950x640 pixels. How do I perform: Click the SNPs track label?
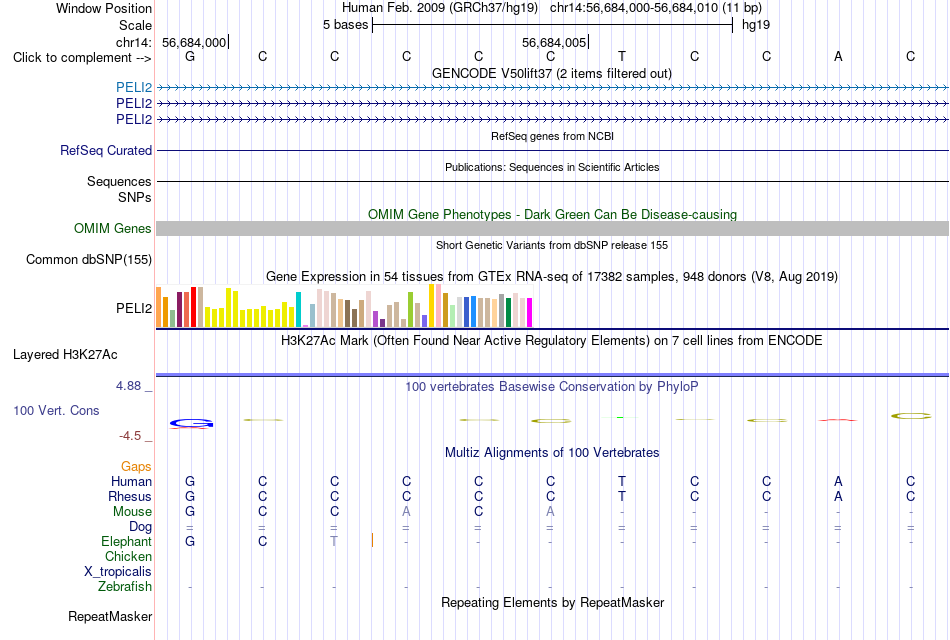pos(135,197)
